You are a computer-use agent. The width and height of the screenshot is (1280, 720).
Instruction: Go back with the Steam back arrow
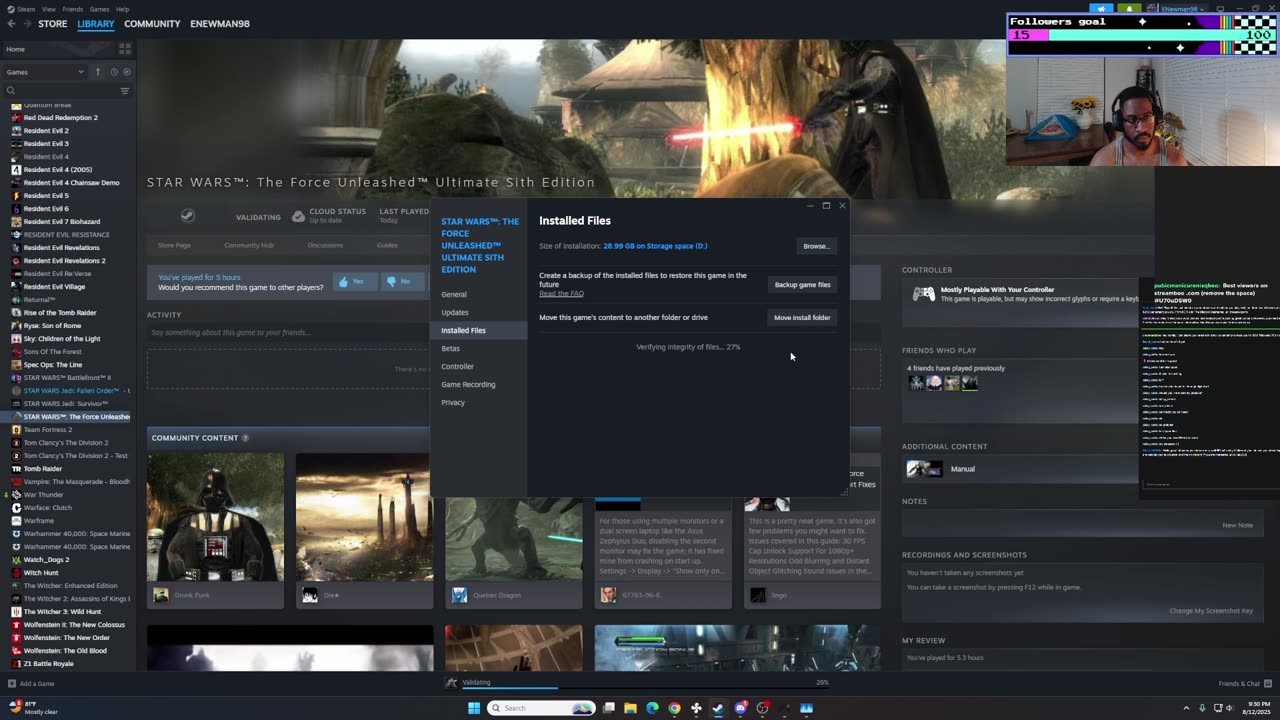(11, 24)
